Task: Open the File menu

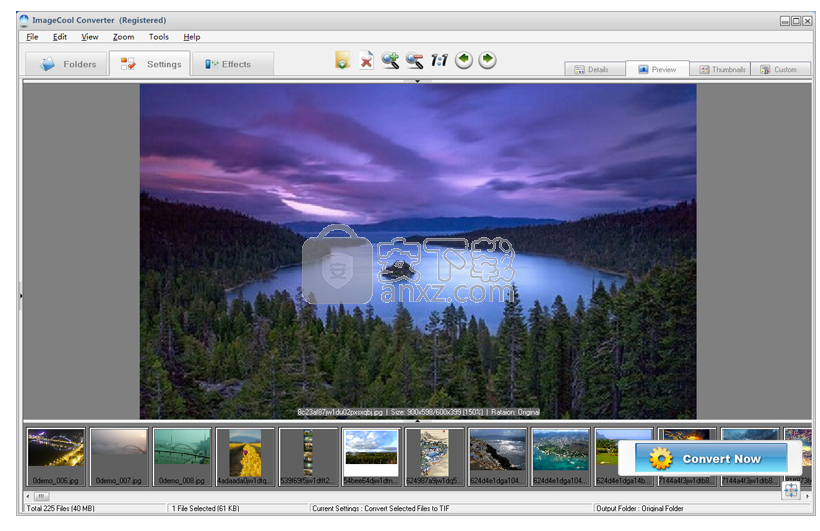Action: pos(32,37)
